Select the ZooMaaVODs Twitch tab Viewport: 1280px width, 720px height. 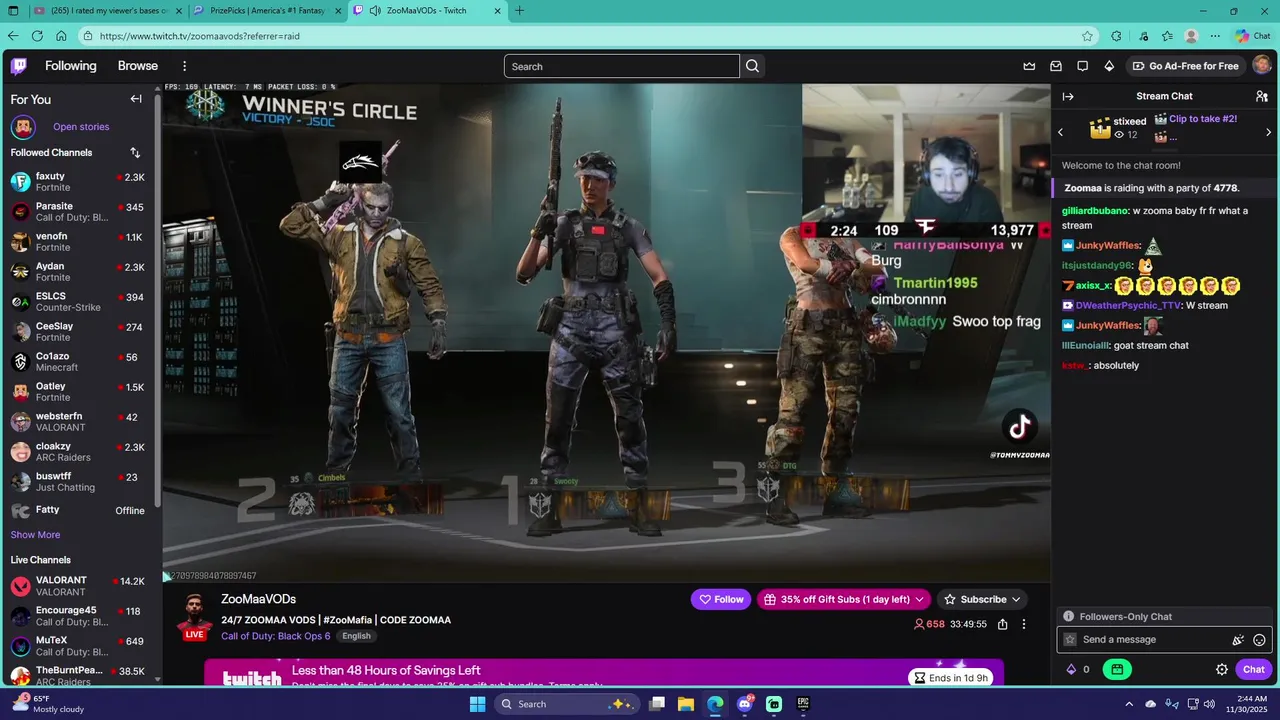pyautogui.click(x=428, y=11)
